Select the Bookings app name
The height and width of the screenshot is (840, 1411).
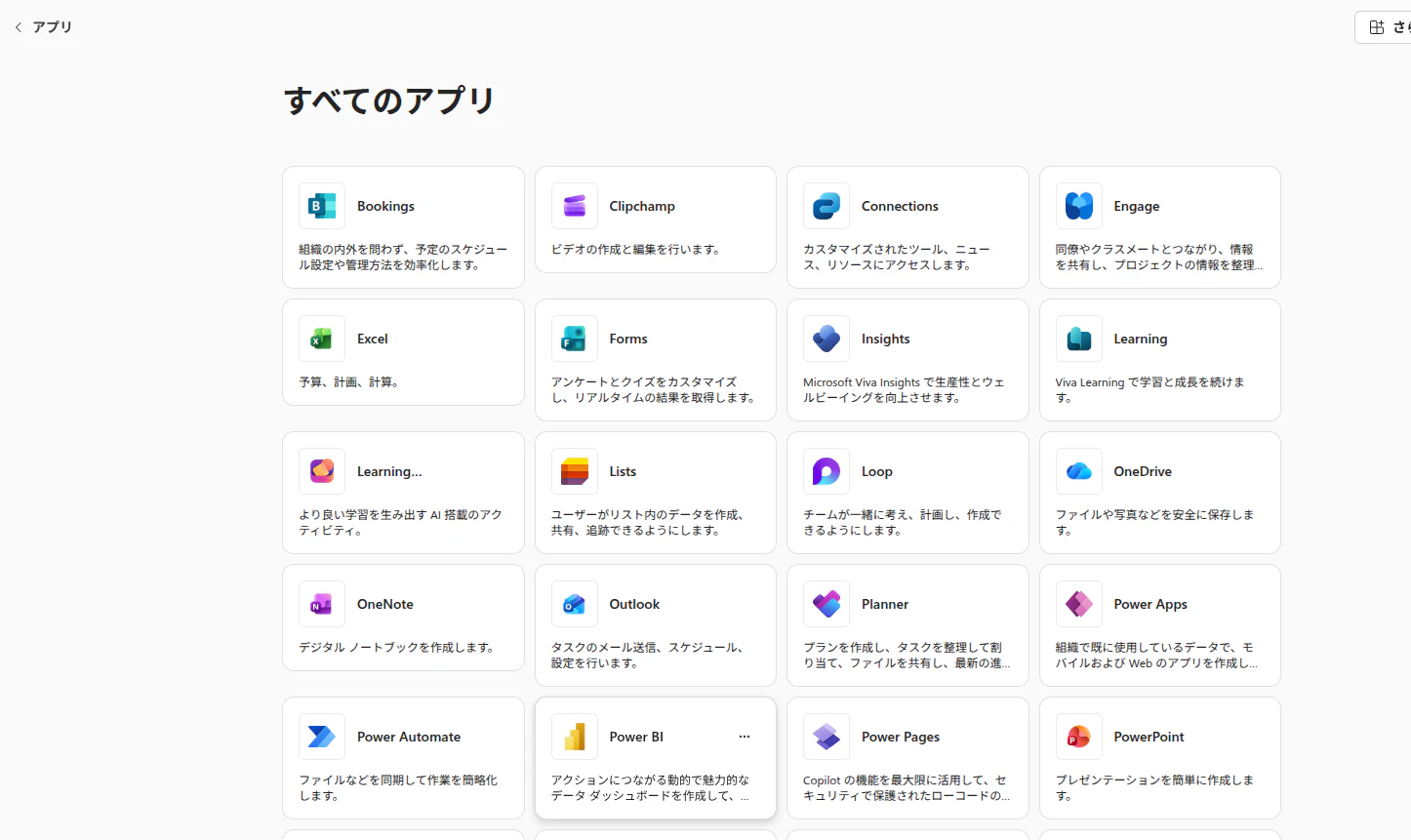[385, 206]
